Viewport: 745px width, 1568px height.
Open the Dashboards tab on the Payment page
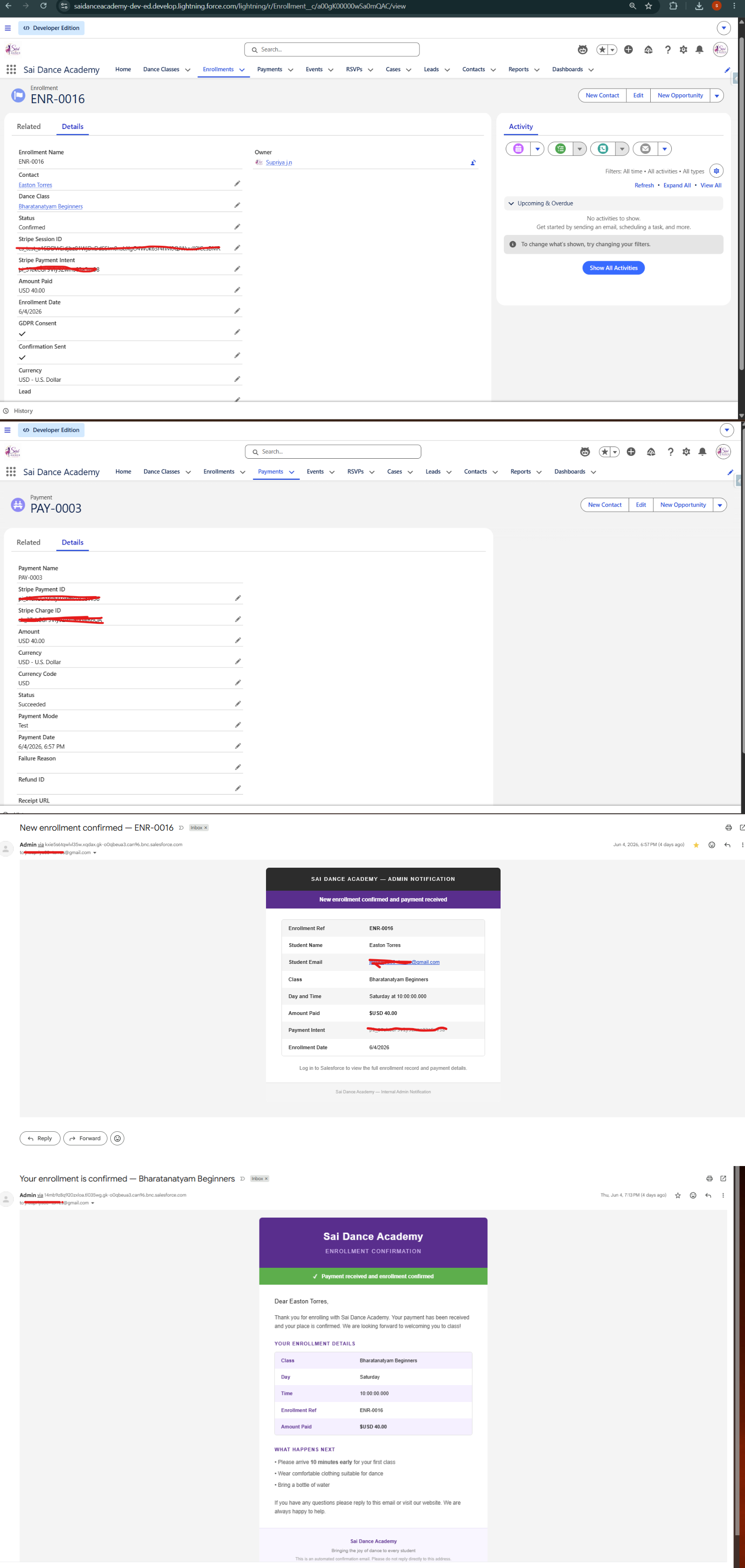pos(570,472)
